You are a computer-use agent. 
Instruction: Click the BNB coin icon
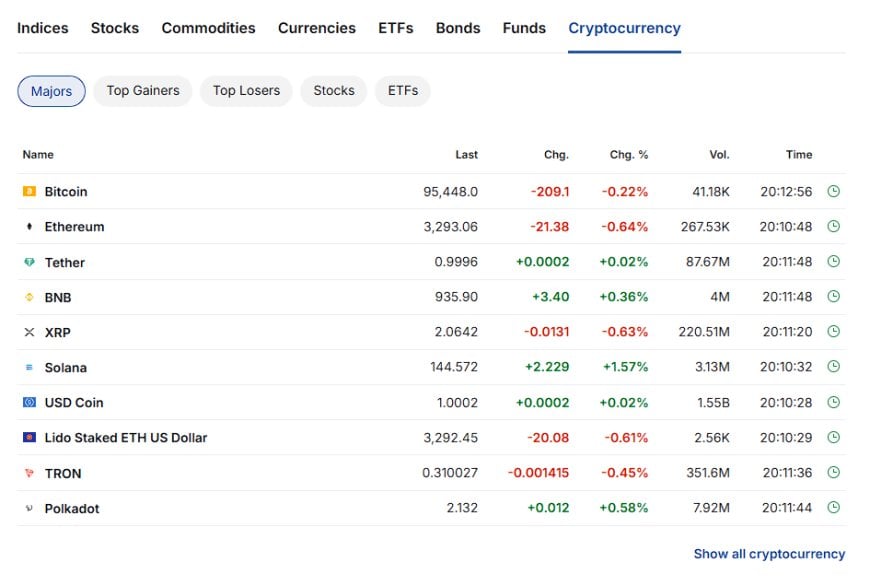pos(29,297)
